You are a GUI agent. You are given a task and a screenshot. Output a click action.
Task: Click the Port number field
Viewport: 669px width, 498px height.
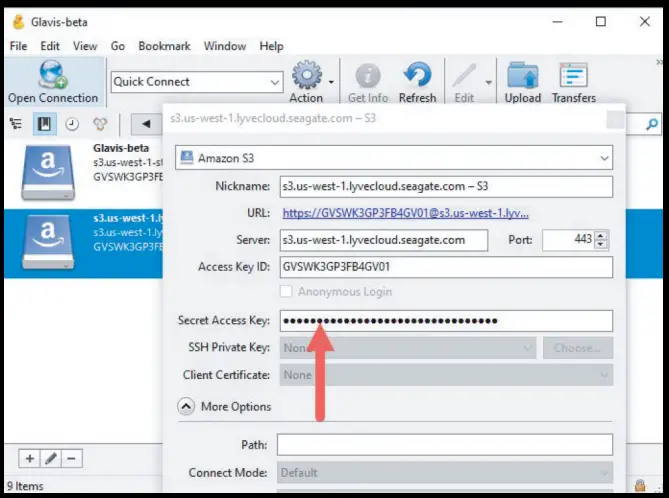(x=569, y=240)
